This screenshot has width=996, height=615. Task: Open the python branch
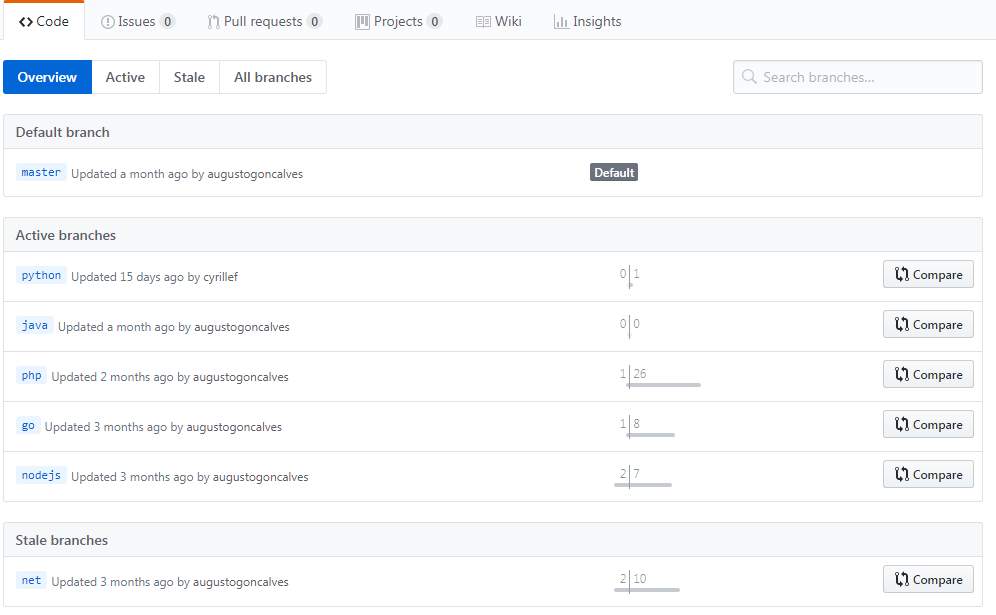(x=41, y=275)
